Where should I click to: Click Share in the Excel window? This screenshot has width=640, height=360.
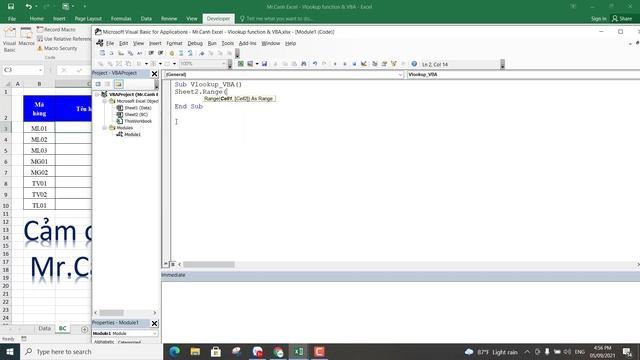pos(622,18)
